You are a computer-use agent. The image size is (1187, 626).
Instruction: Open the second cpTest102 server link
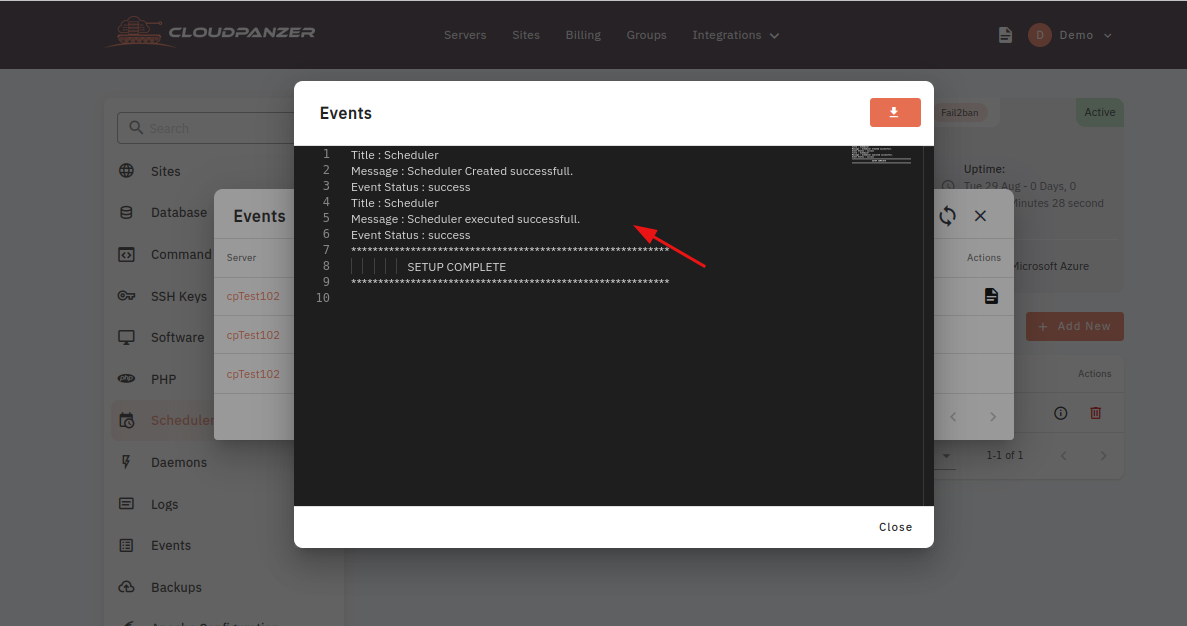pos(253,335)
